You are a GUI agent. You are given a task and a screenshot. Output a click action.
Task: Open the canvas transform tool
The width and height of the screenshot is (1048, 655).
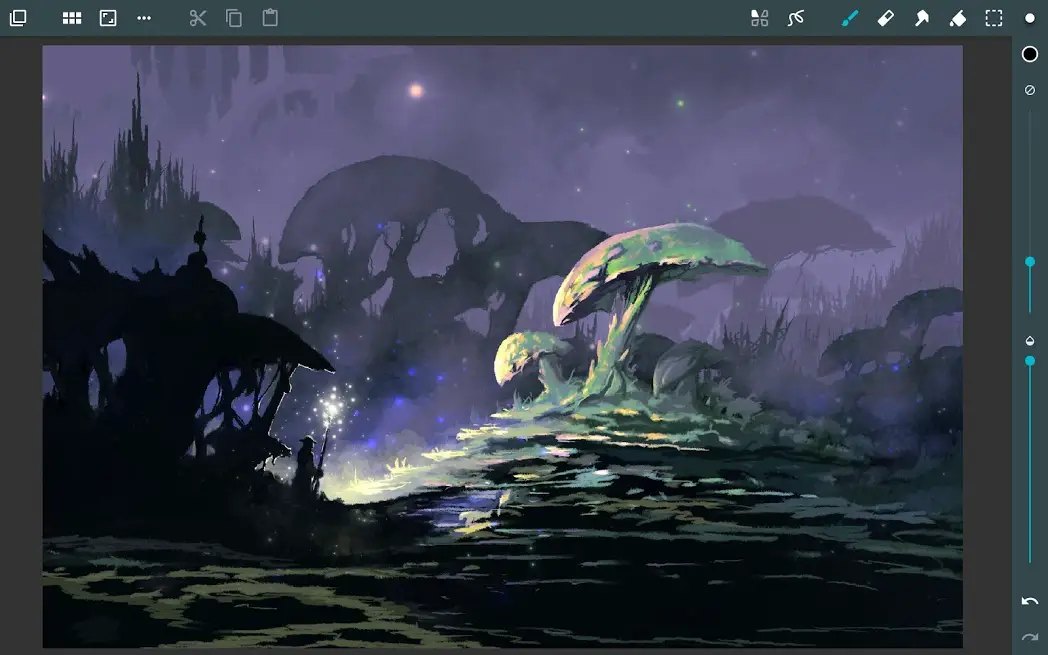click(x=107, y=18)
